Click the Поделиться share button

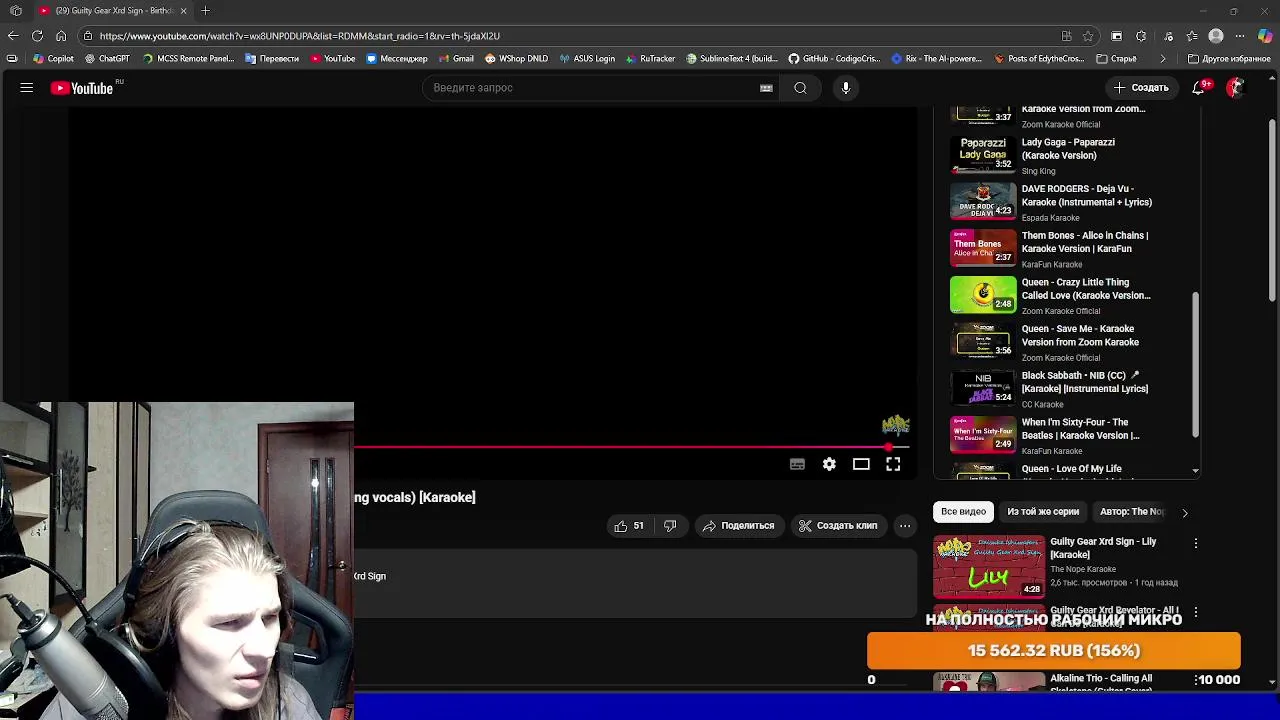(x=738, y=526)
